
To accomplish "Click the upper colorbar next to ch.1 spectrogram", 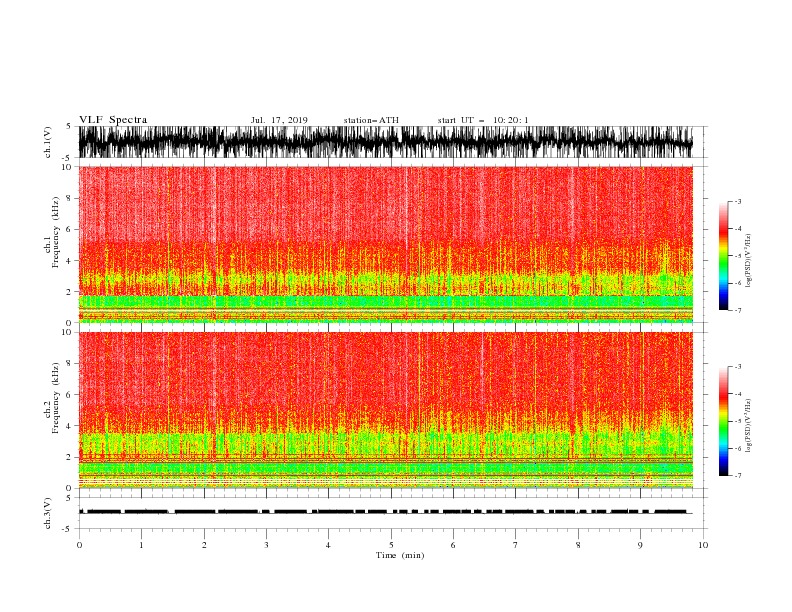I will 723,256.
